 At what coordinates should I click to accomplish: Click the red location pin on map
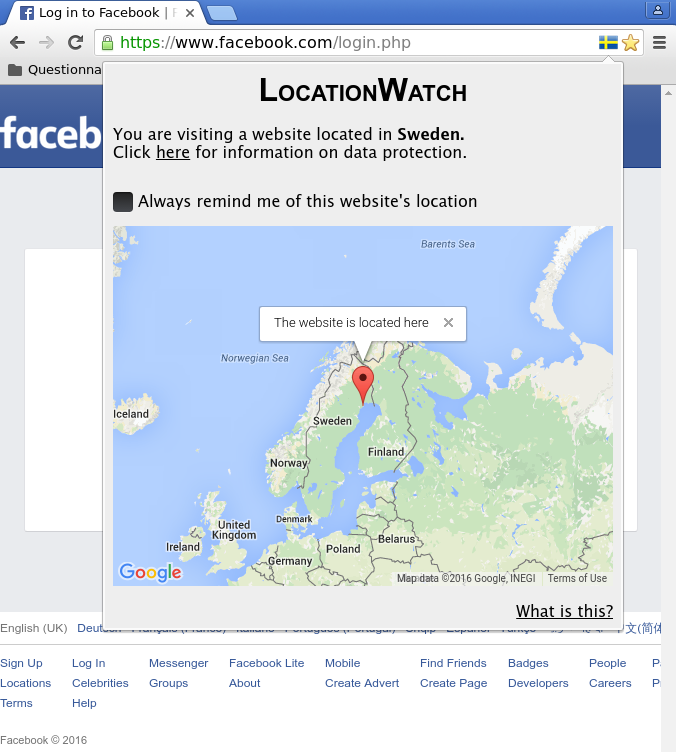(363, 385)
